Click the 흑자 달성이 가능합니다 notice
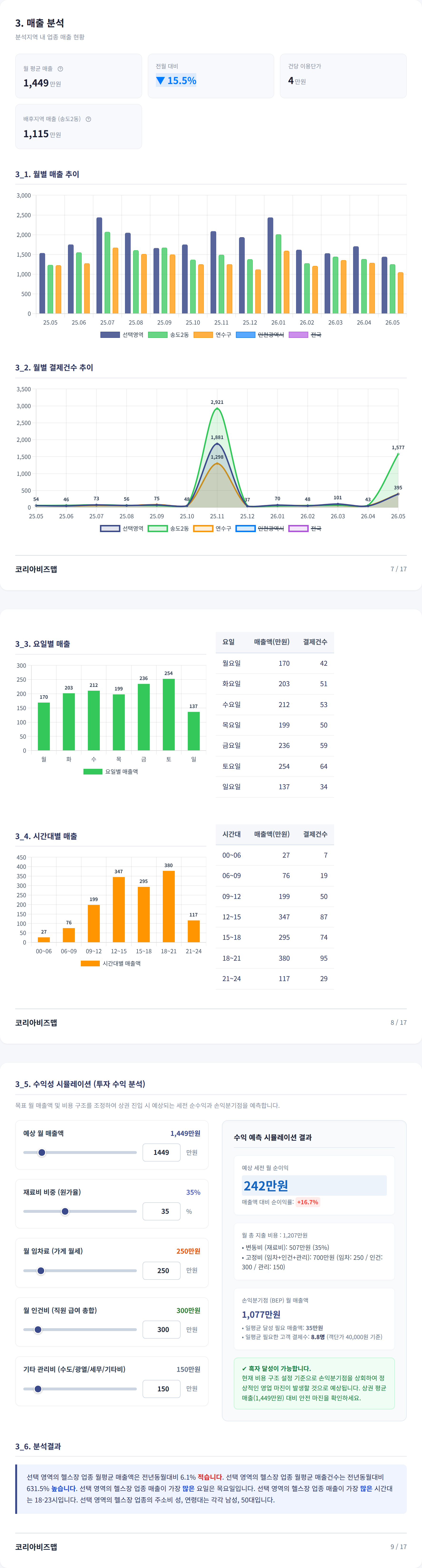The image size is (422, 1568). [x=314, y=1383]
